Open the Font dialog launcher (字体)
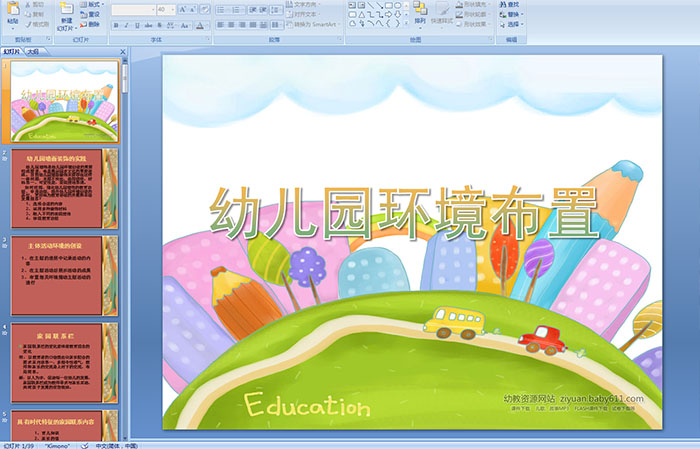Viewport: 700px width, 449px height. pos(208,39)
